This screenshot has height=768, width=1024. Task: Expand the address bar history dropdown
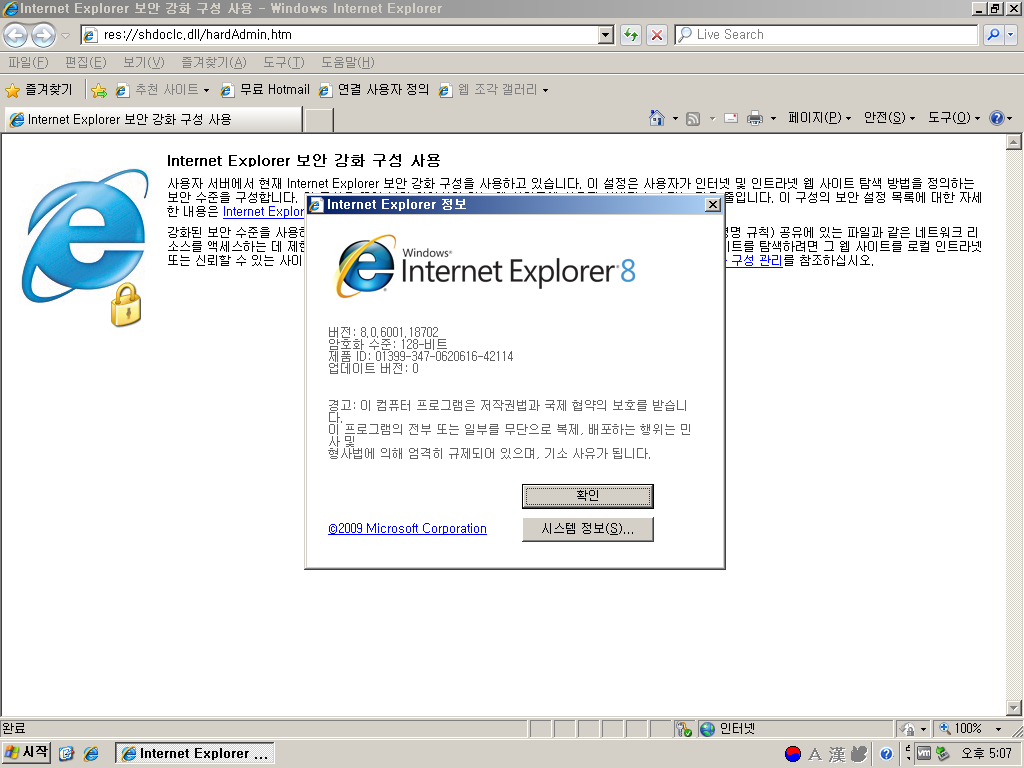pyautogui.click(x=606, y=35)
